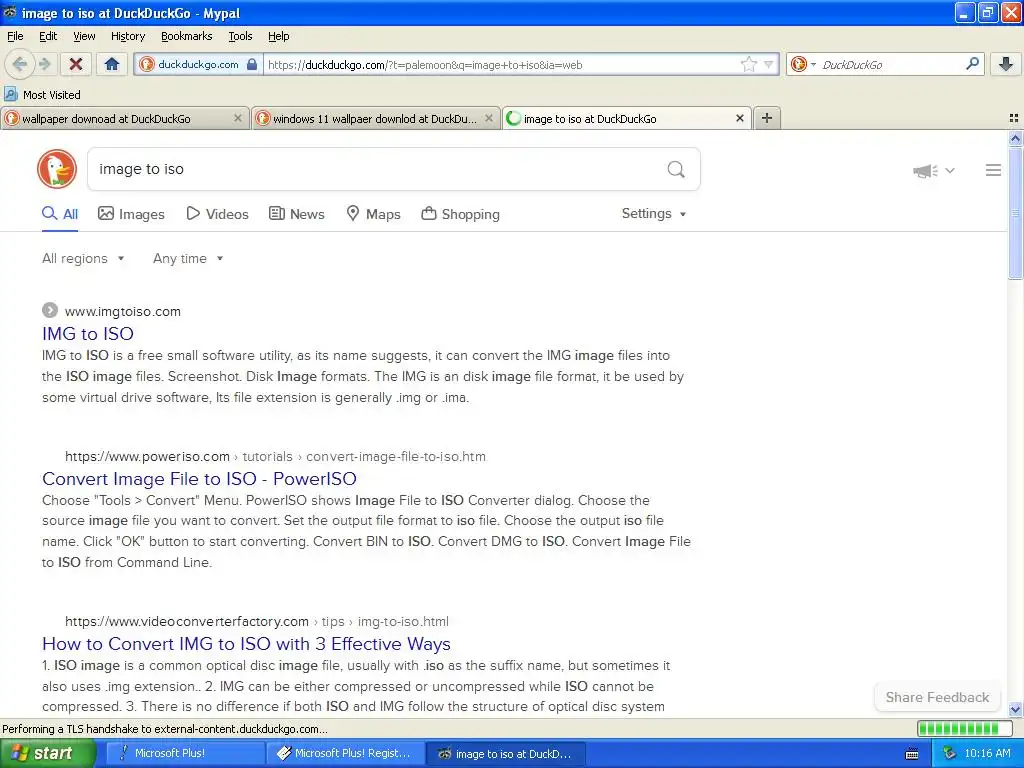Open the View menu
Screen dimensions: 1024x768
tap(84, 36)
